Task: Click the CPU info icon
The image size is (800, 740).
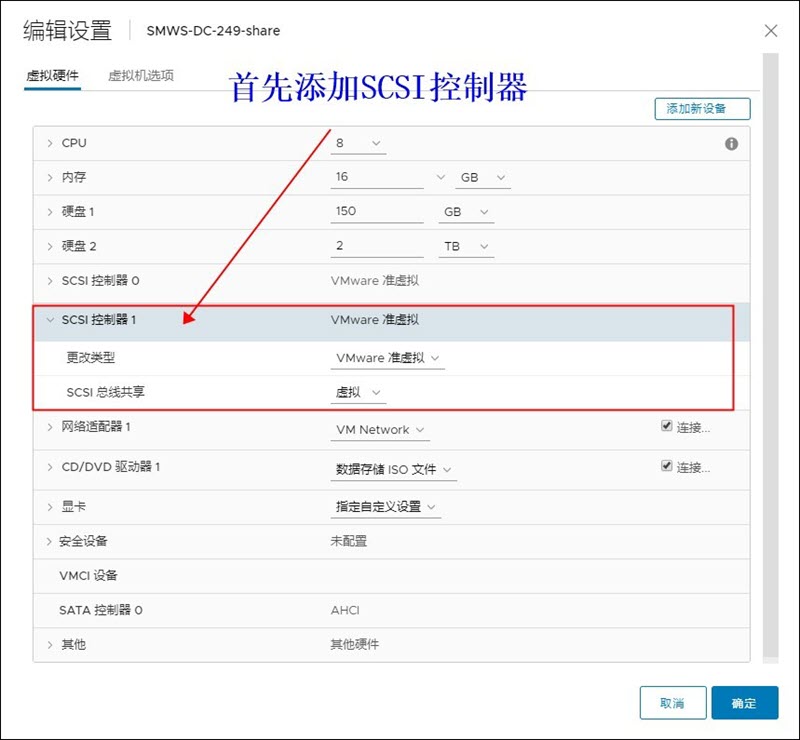Action: coord(731,144)
